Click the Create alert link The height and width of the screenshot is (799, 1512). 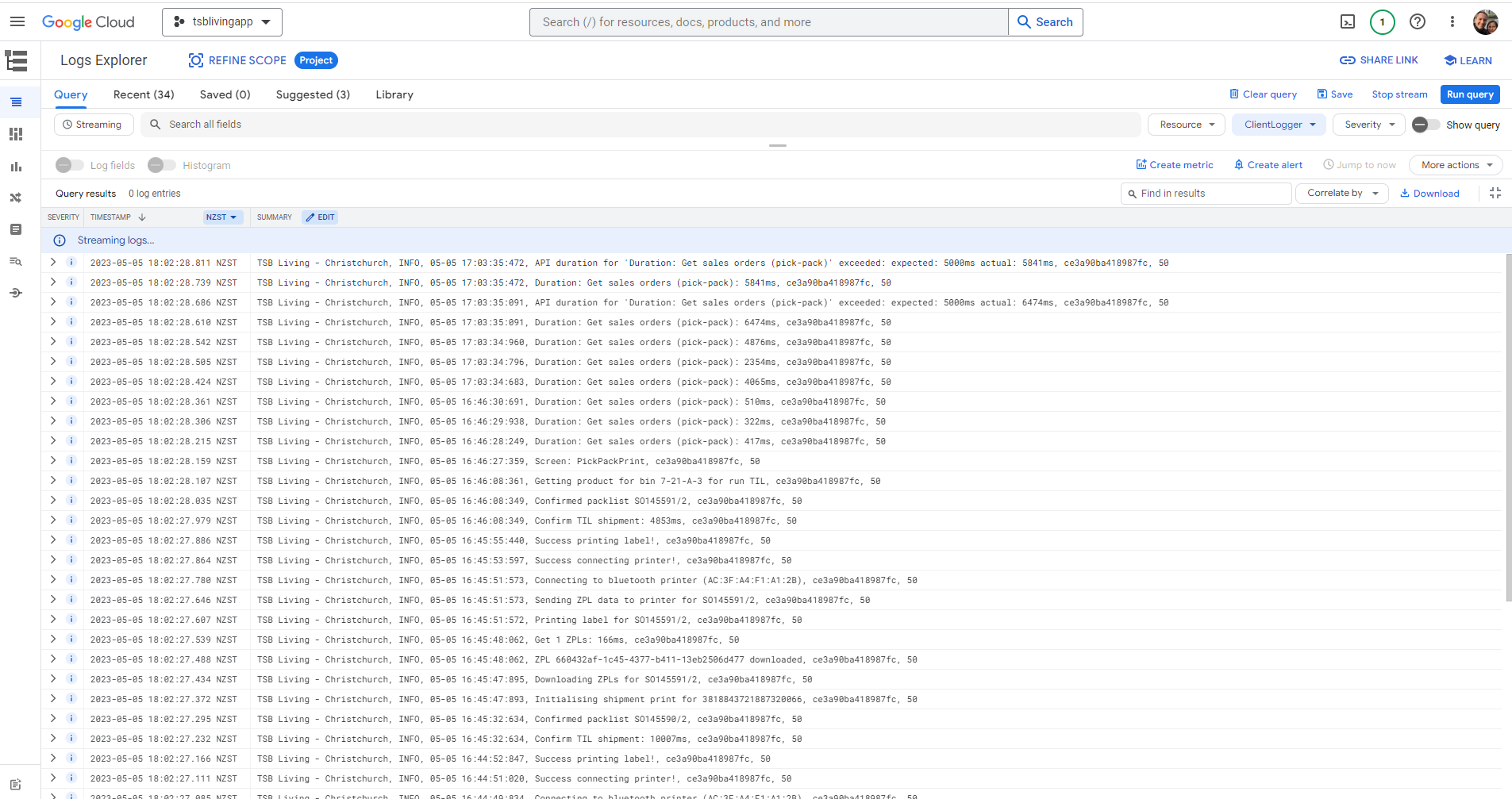tap(1268, 164)
